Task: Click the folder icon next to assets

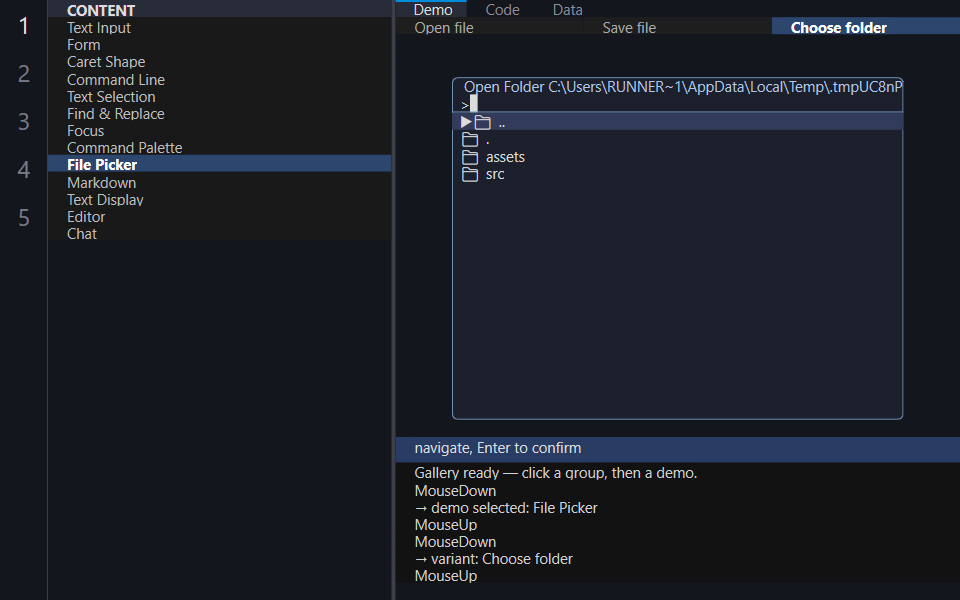Action: pos(470,157)
